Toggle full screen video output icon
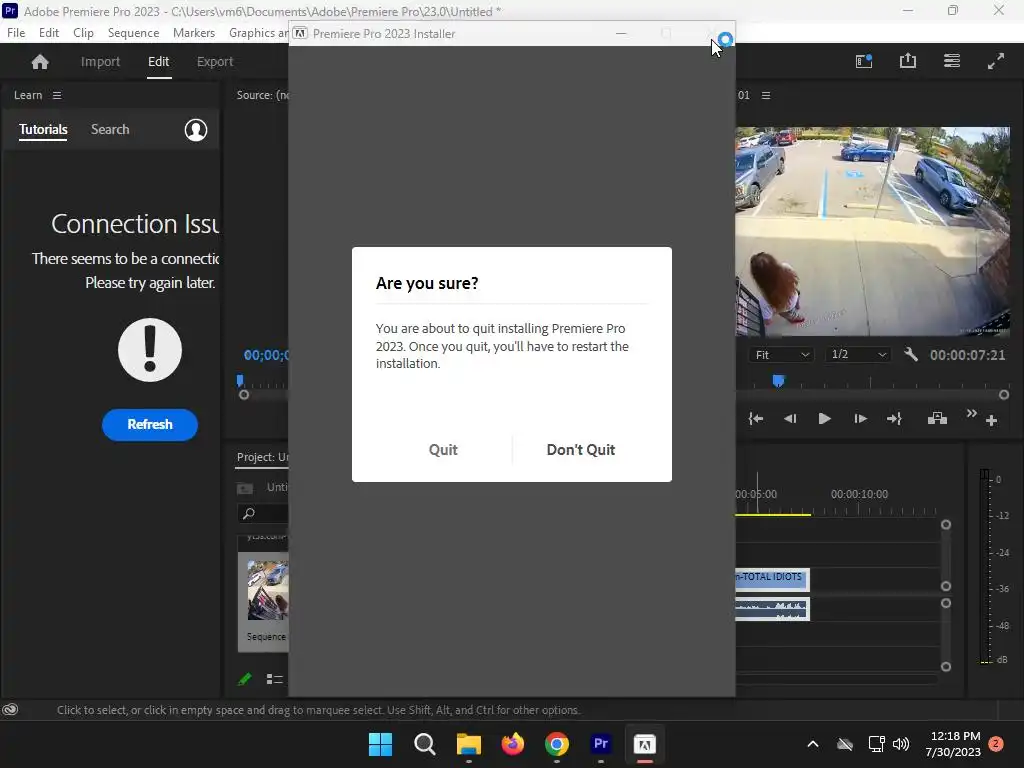 [x=995, y=61]
